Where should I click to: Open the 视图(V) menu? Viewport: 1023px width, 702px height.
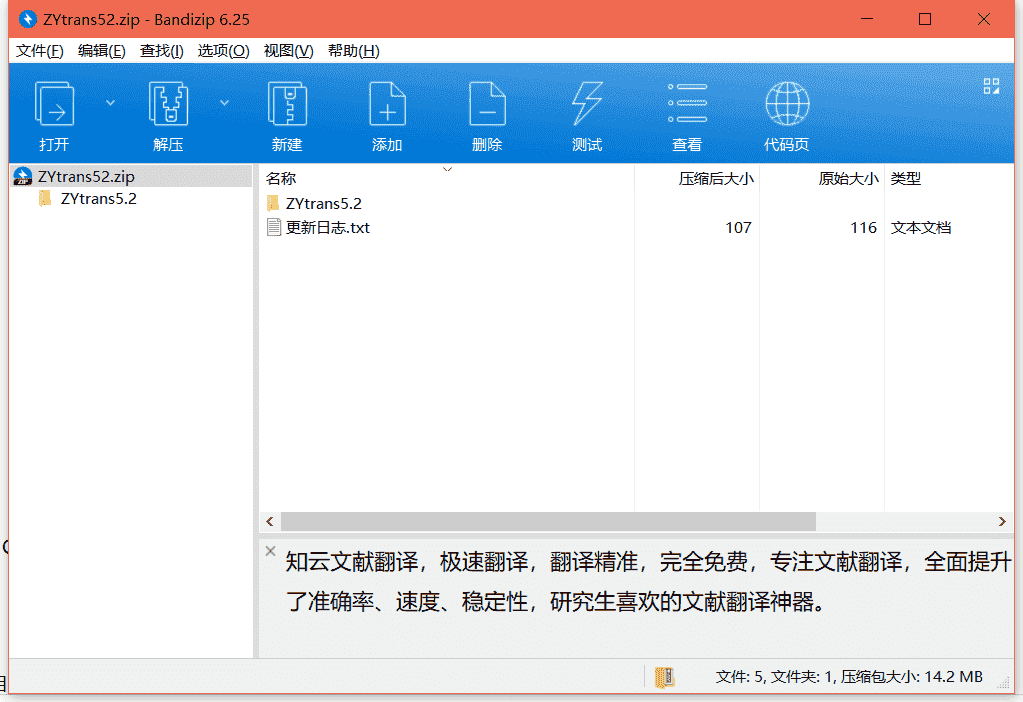288,51
